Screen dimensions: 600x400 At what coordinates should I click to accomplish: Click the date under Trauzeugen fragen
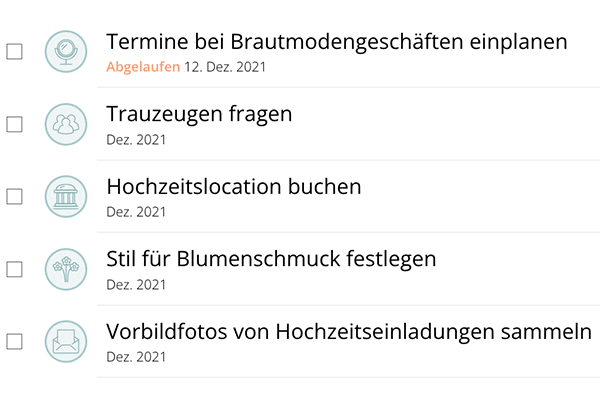point(136,139)
